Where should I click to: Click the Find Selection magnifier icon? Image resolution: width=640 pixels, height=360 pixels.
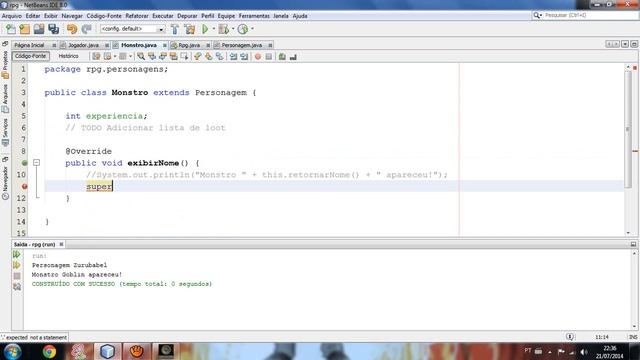point(141,56)
